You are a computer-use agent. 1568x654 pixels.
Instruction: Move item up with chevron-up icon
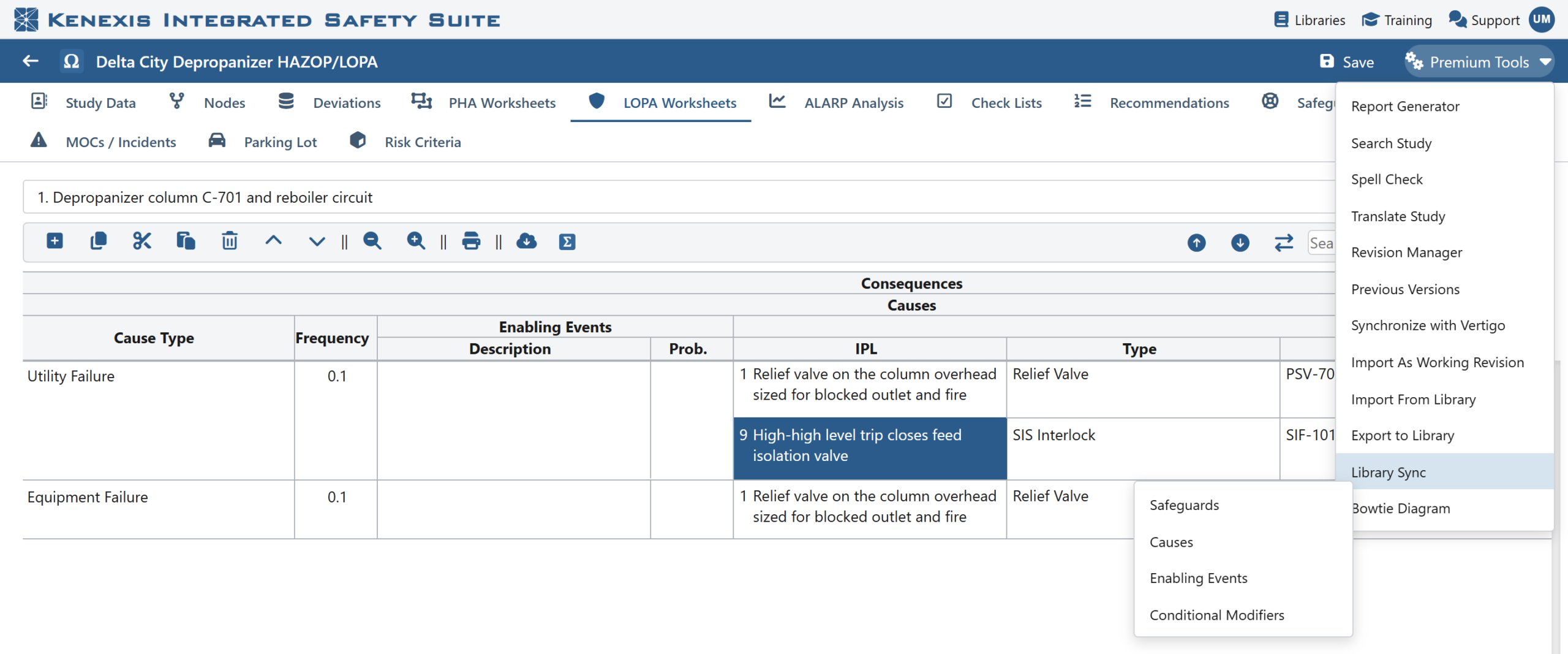tap(273, 241)
